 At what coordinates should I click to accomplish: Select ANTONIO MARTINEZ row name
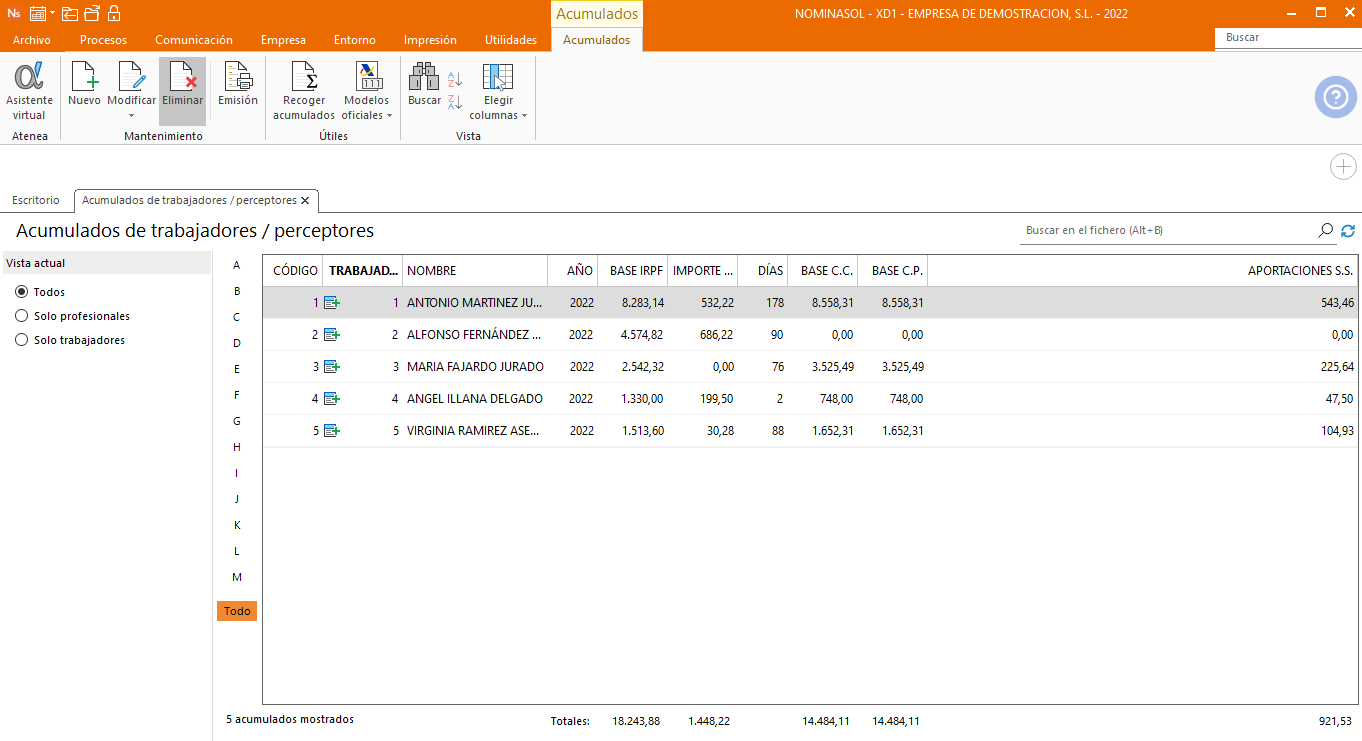click(x=475, y=302)
